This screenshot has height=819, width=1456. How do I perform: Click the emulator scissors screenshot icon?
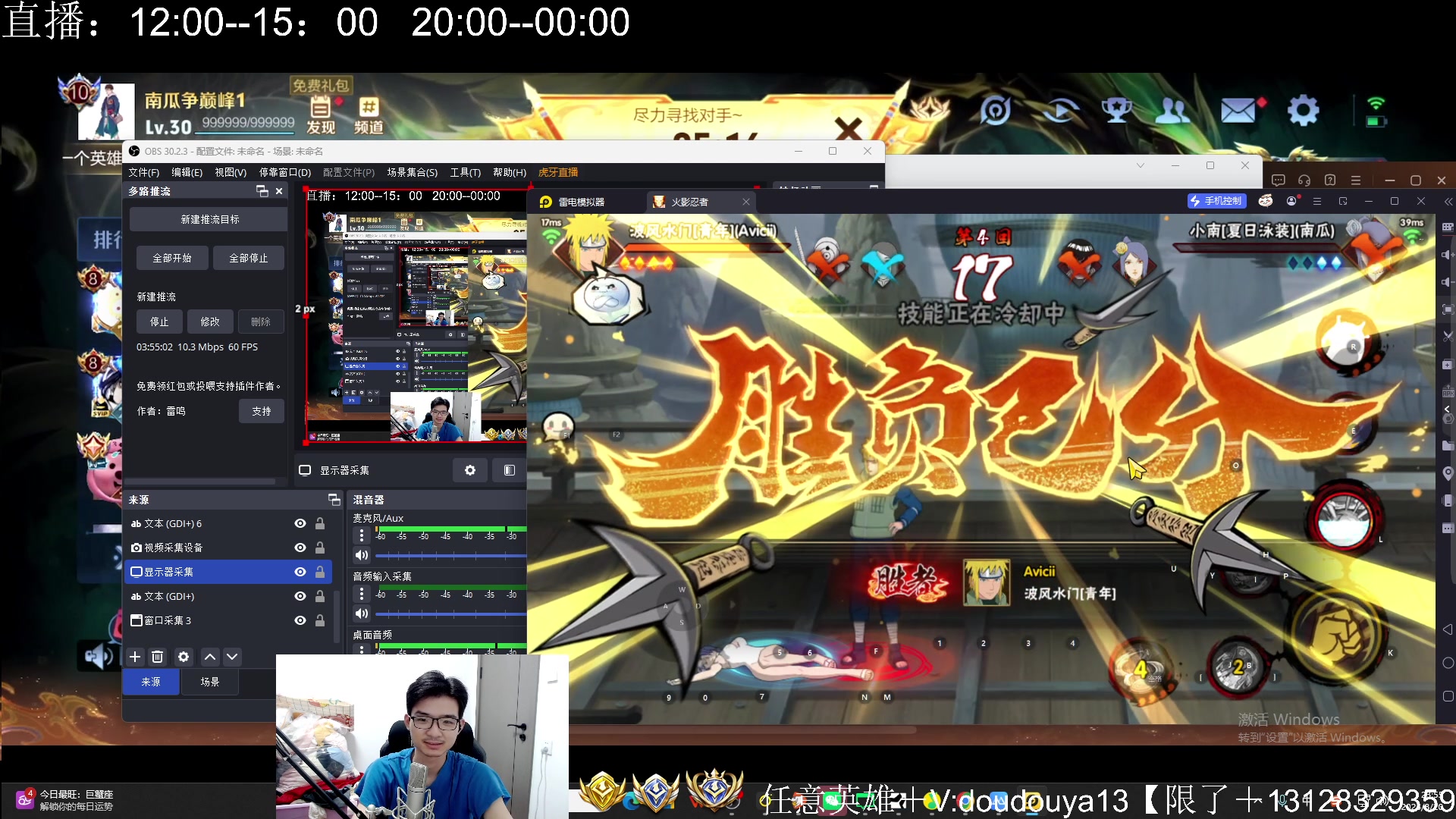[x=1447, y=336]
